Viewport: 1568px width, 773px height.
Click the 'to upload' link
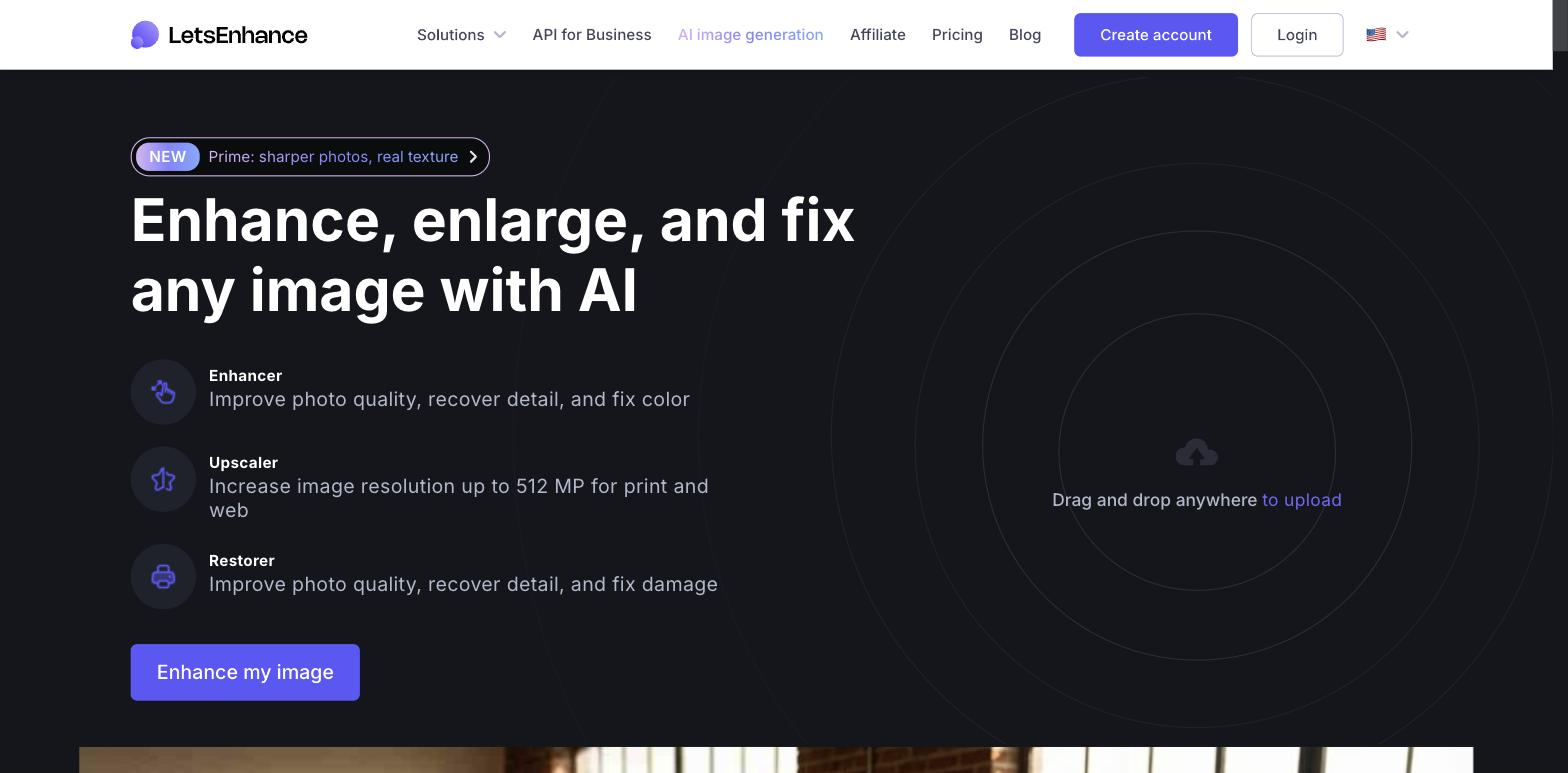(1302, 500)
